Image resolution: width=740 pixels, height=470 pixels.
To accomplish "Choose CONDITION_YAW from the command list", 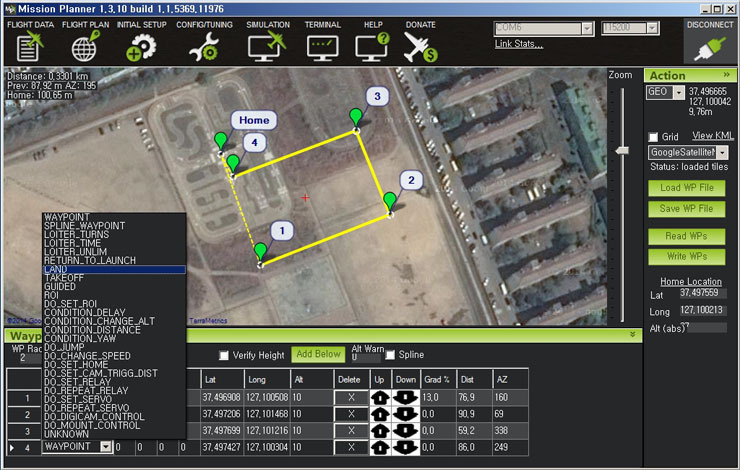I will point(114,339).
